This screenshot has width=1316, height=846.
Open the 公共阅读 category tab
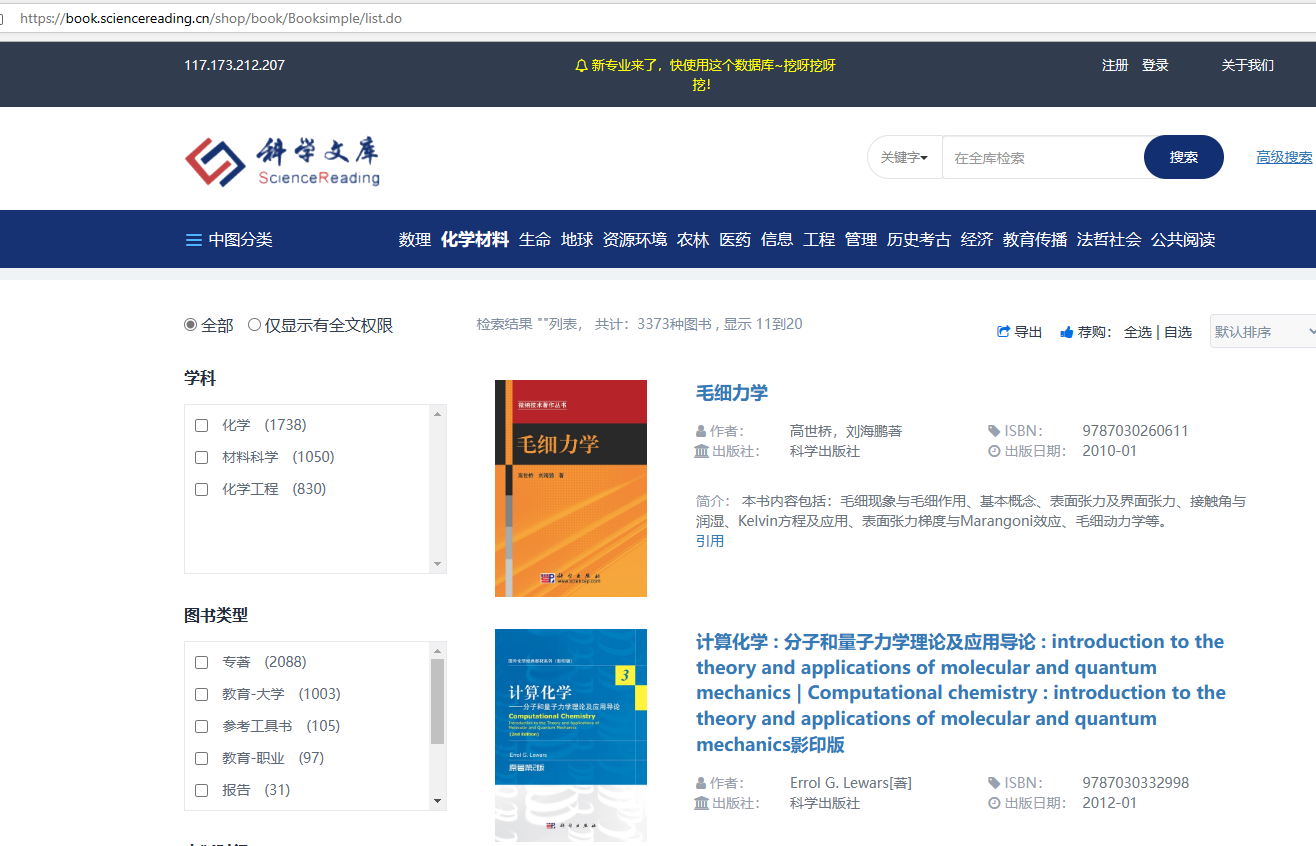(1183, 240)
